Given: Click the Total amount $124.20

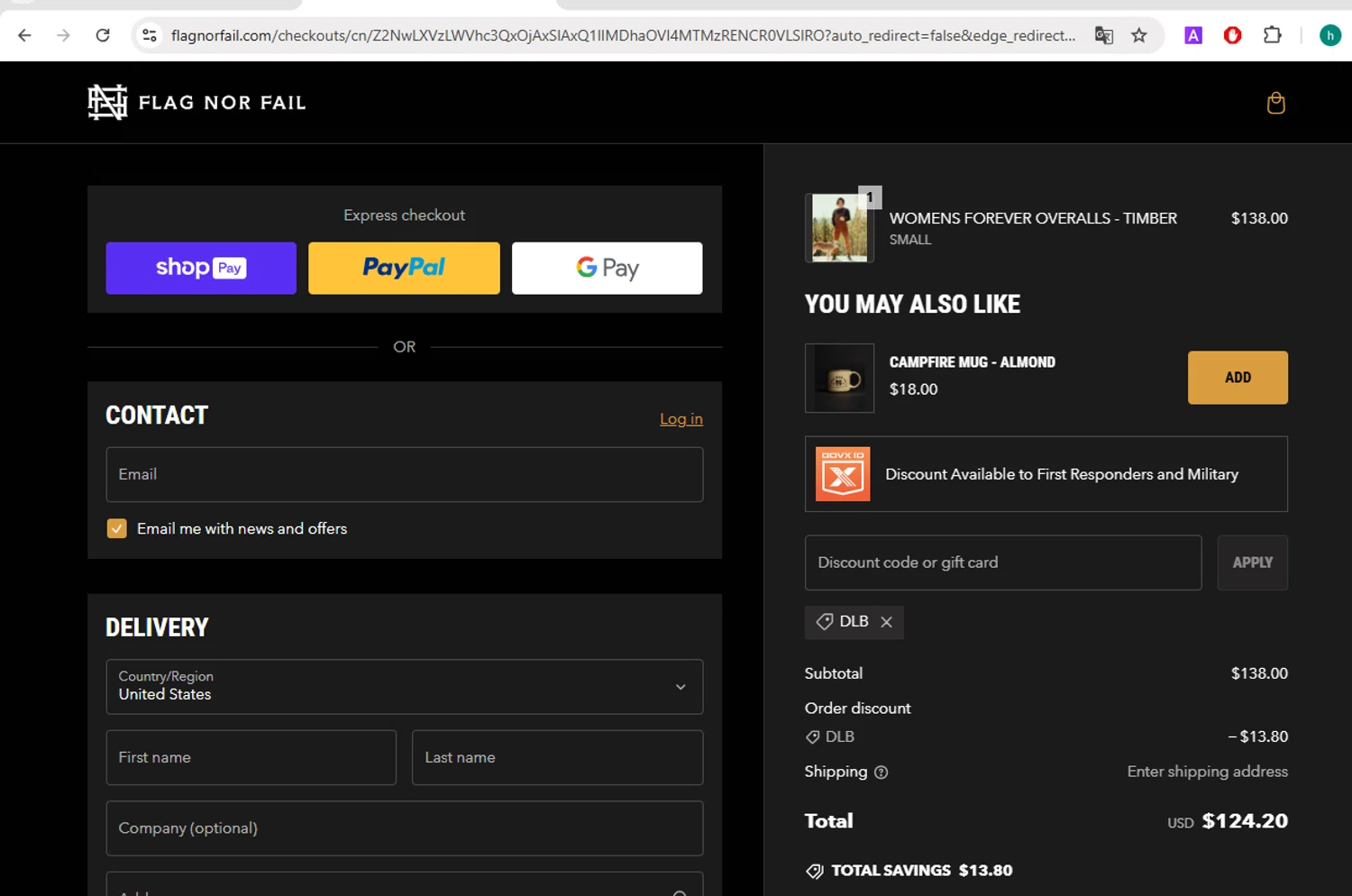Looking at the screenshot, I should point(1245,821).
